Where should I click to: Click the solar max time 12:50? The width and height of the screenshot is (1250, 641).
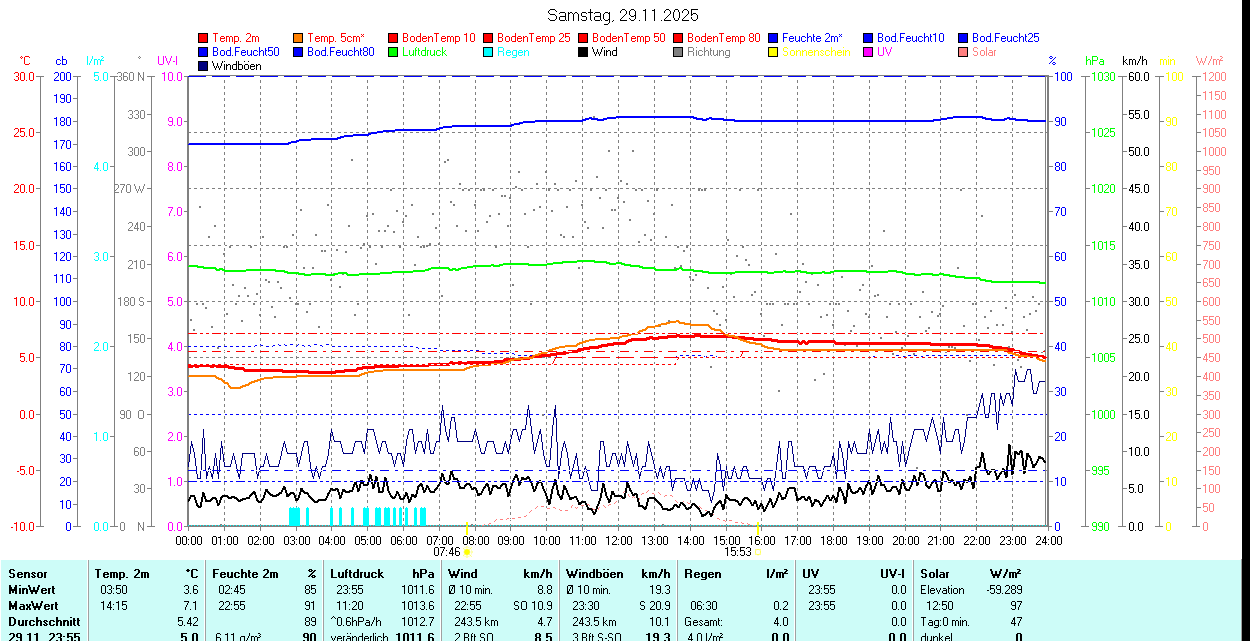940,606
